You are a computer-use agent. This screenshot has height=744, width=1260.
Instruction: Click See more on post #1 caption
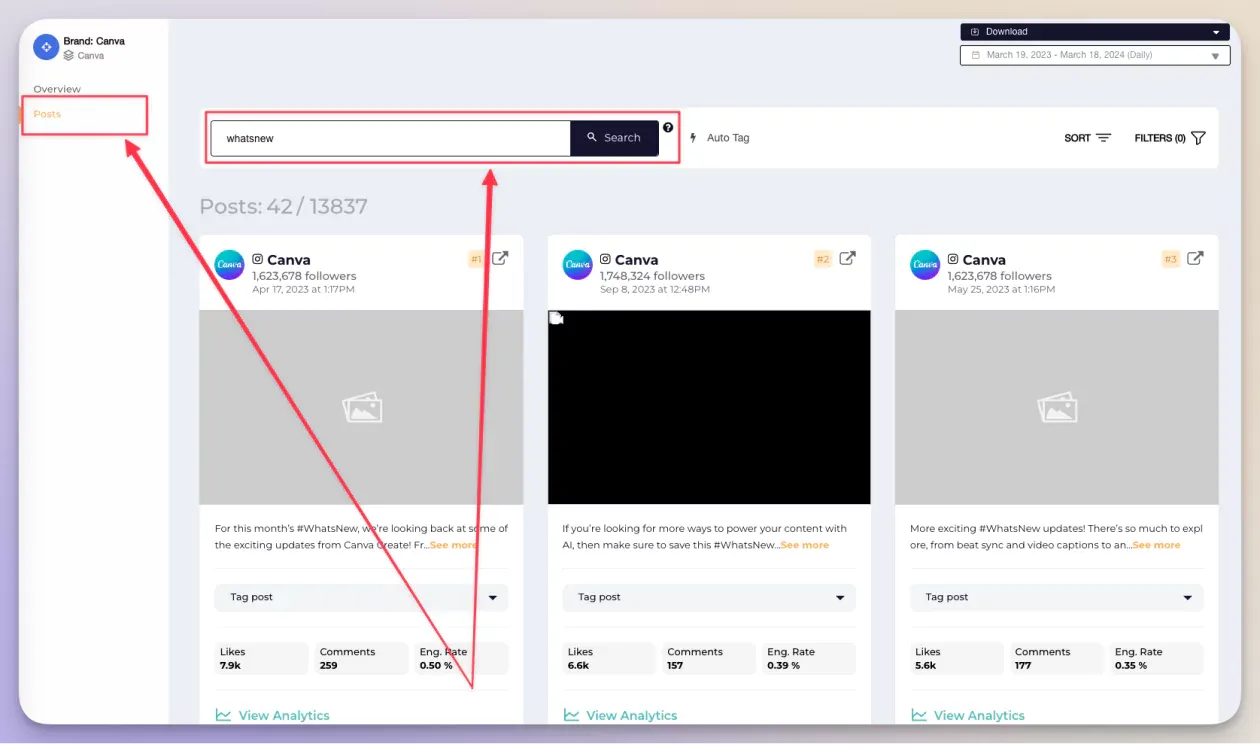pos(453,545)
